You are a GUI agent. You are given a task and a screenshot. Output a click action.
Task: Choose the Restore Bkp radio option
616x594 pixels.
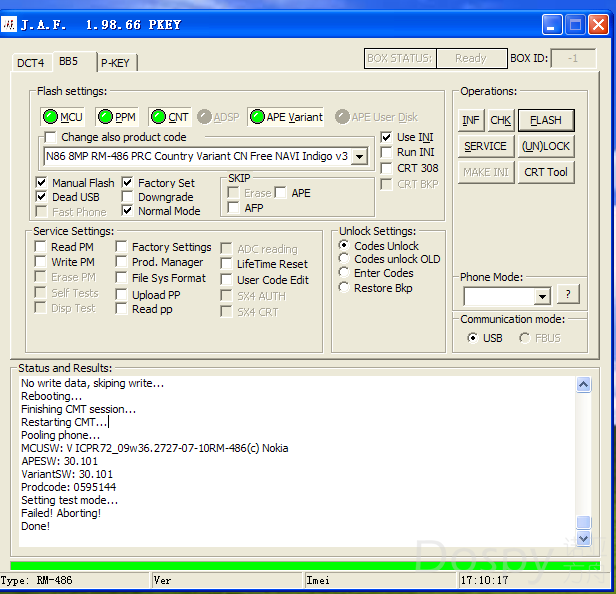pos(344,288)
